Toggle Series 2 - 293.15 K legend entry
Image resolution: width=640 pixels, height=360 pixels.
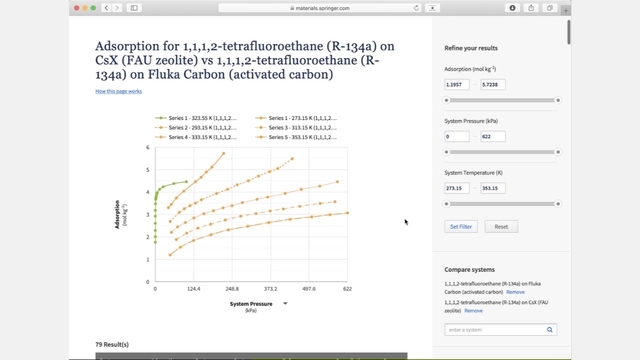[196, 128]
